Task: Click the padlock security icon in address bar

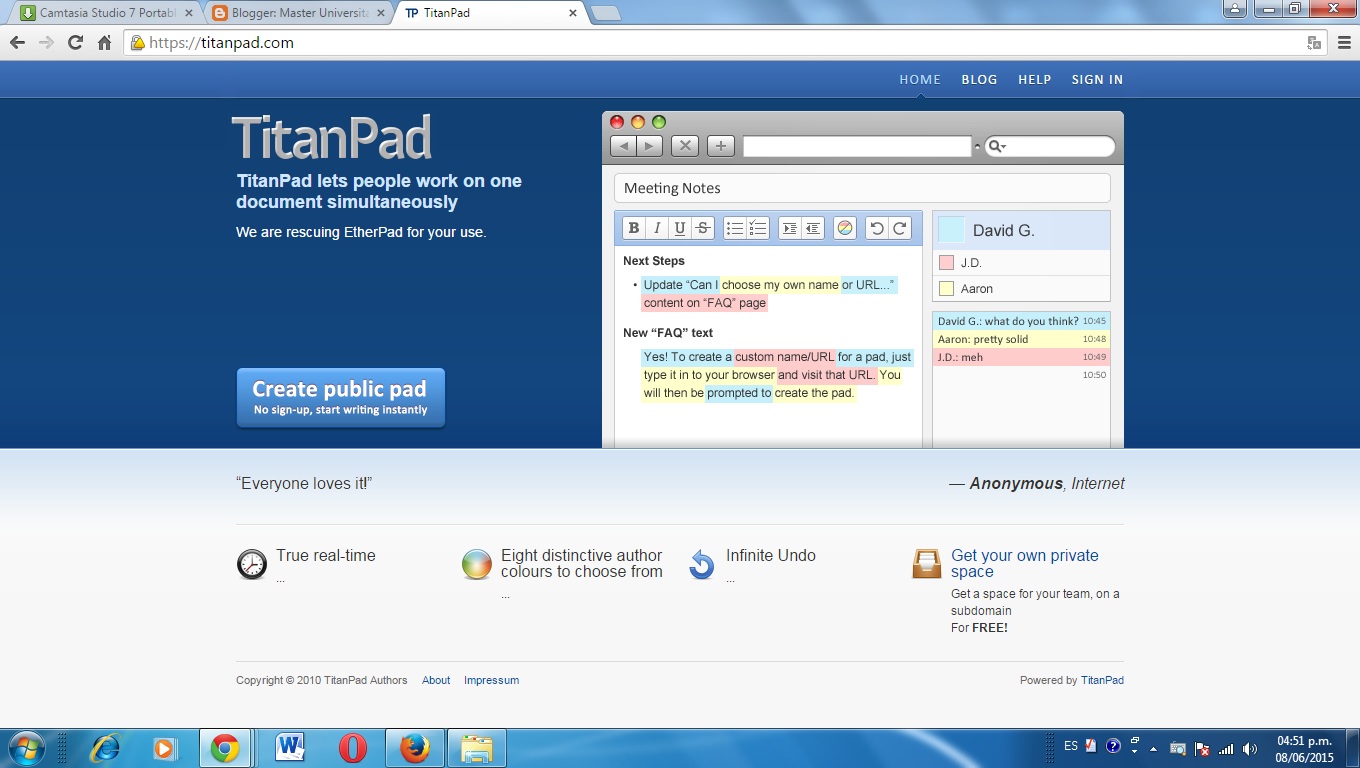Action: click(x=137, y=43)
